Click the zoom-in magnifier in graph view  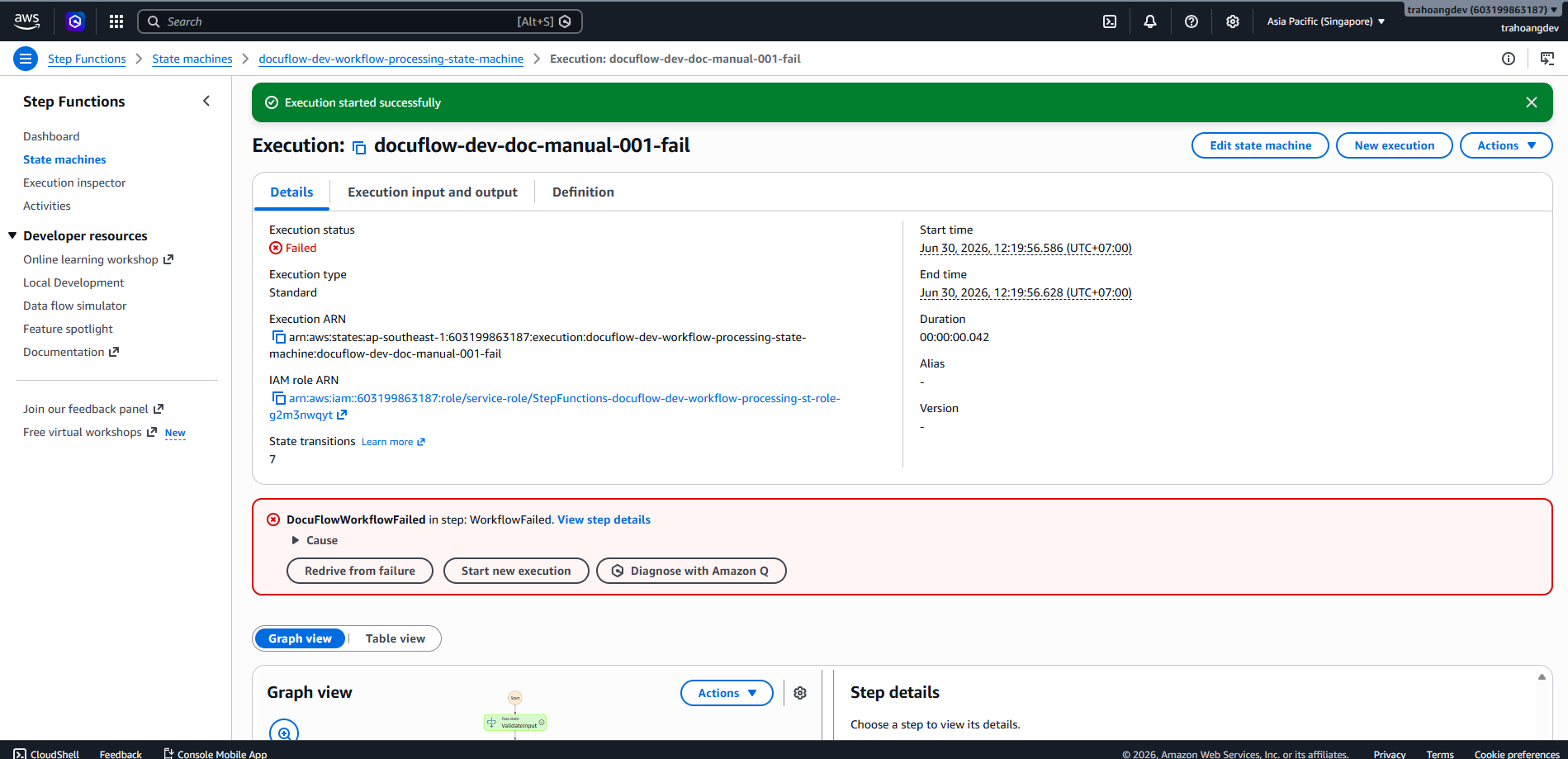[284, 733]
